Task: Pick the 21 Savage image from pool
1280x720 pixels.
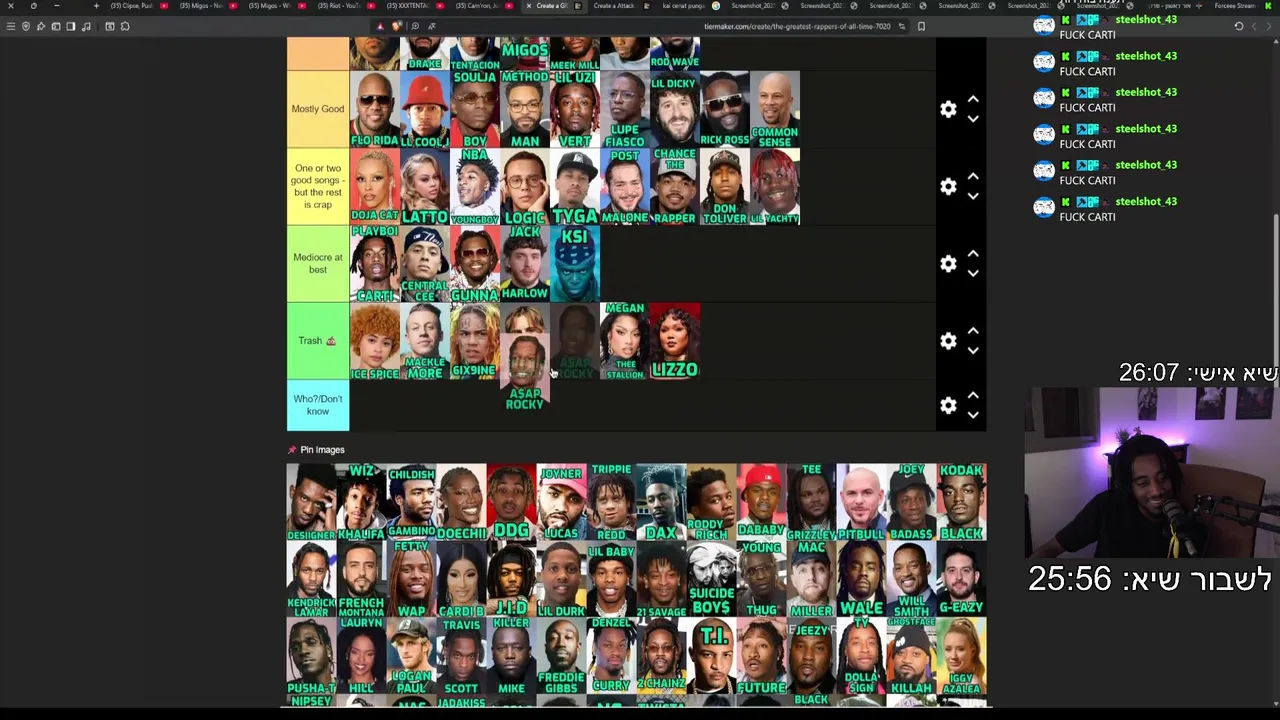Action: pyautogui.click(x=661, y=580)
